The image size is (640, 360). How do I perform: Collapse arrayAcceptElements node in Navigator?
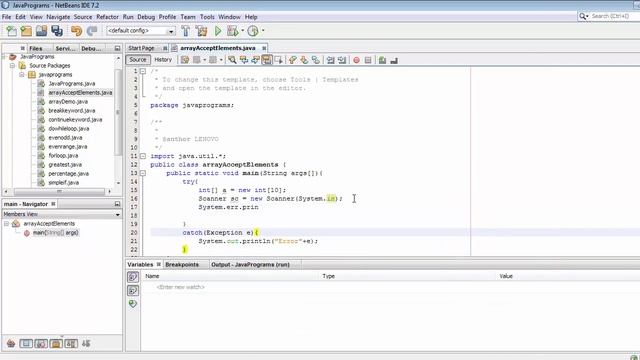6,224
